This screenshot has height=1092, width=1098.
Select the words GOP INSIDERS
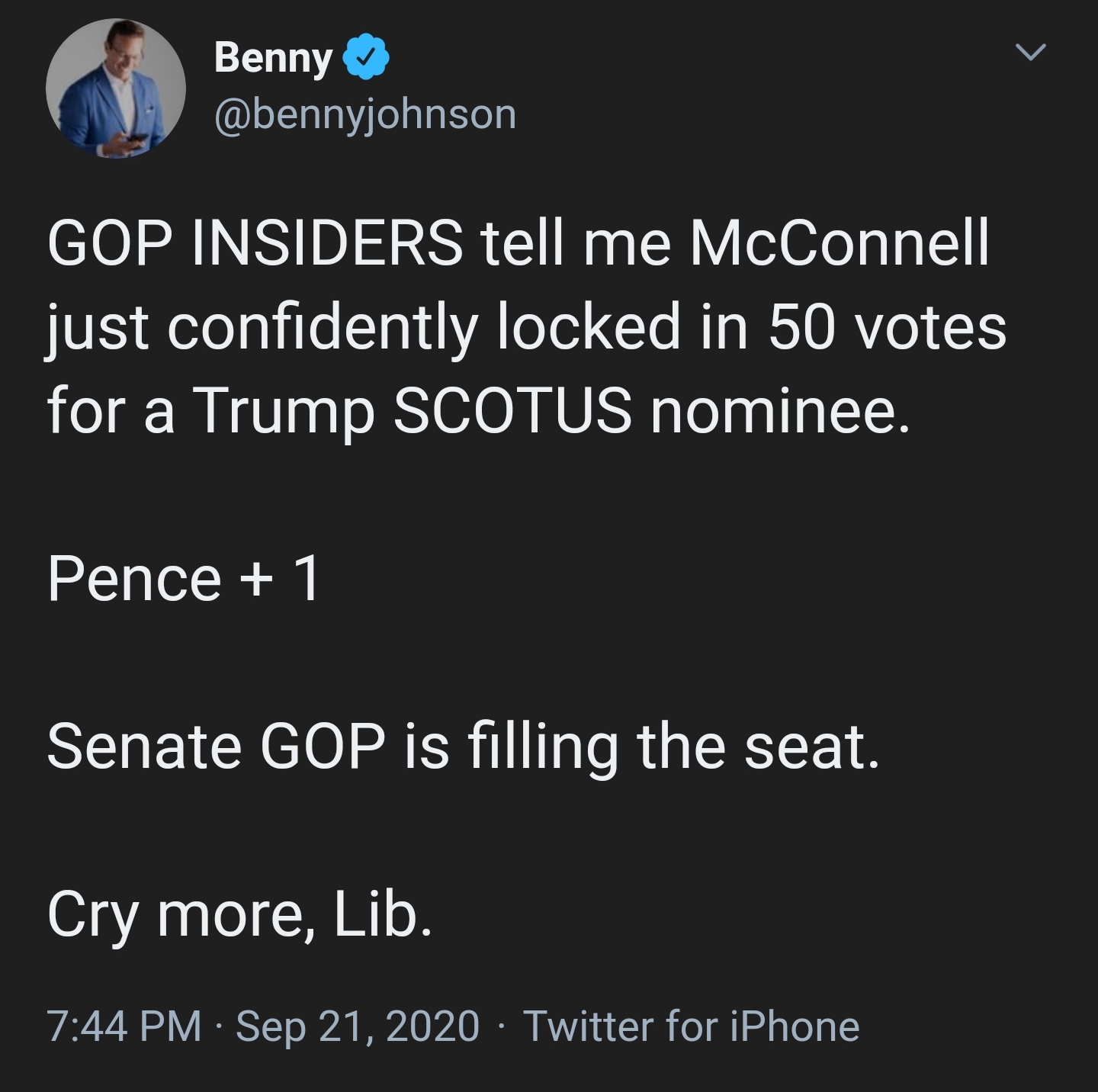(x=255, y=244)
